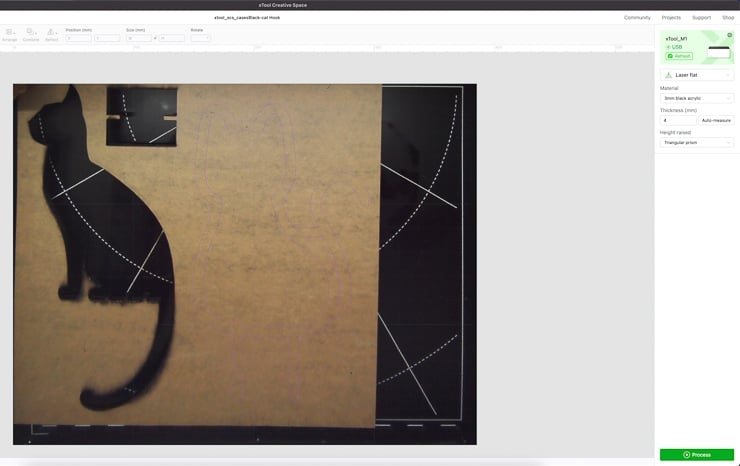This screenshot has height=466, width=740.
Task: Open the Combine tool menu
Action: [31, 34]
